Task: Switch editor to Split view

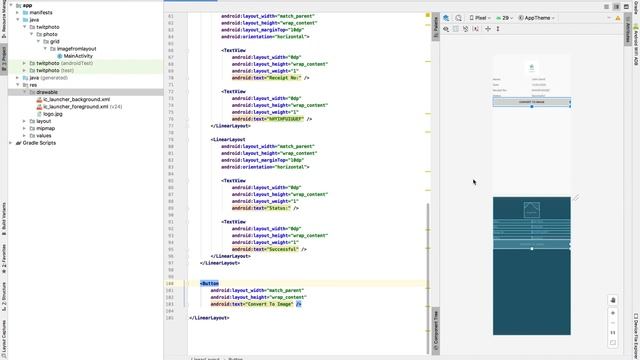Action: (616, 7)
